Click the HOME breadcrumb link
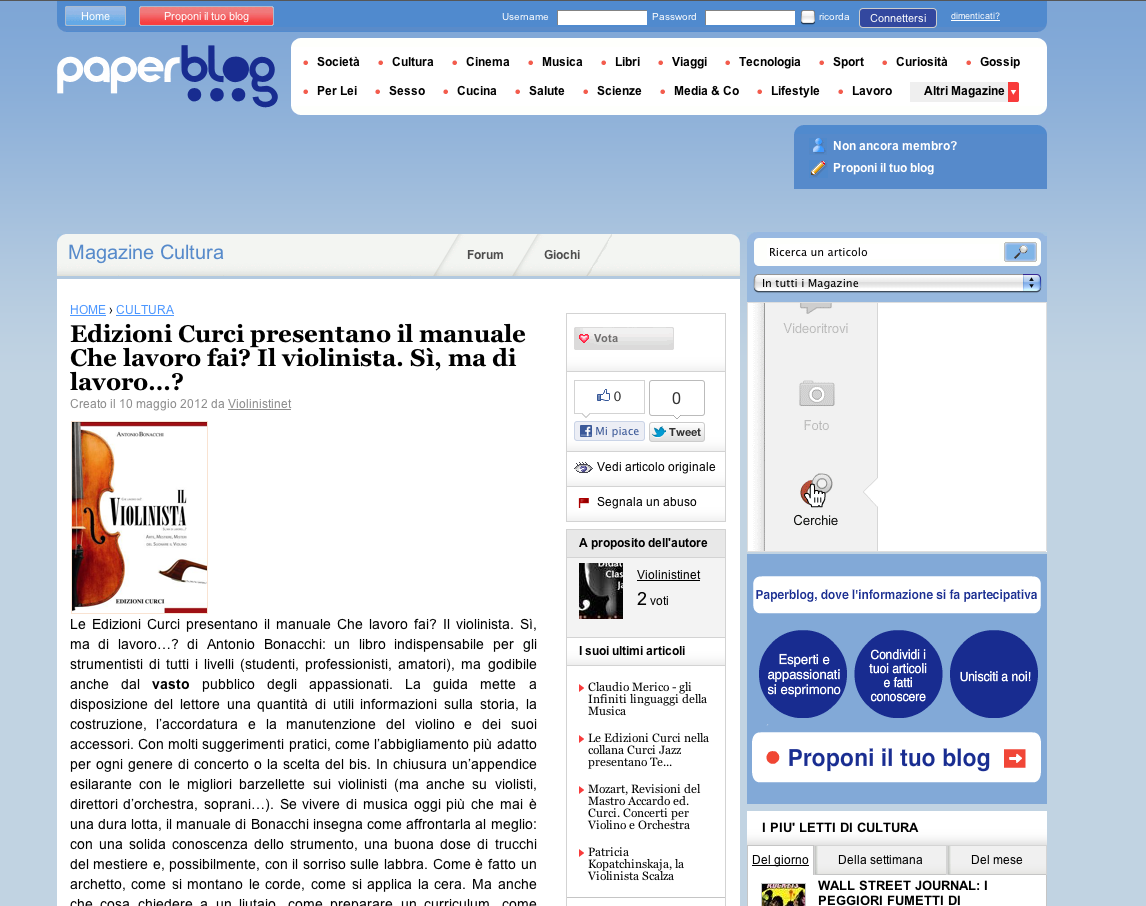 click(88, 310)
